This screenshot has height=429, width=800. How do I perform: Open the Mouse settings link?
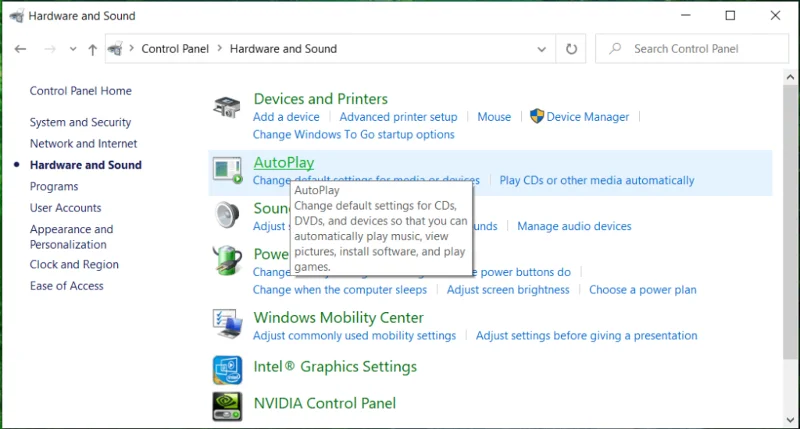494,117
